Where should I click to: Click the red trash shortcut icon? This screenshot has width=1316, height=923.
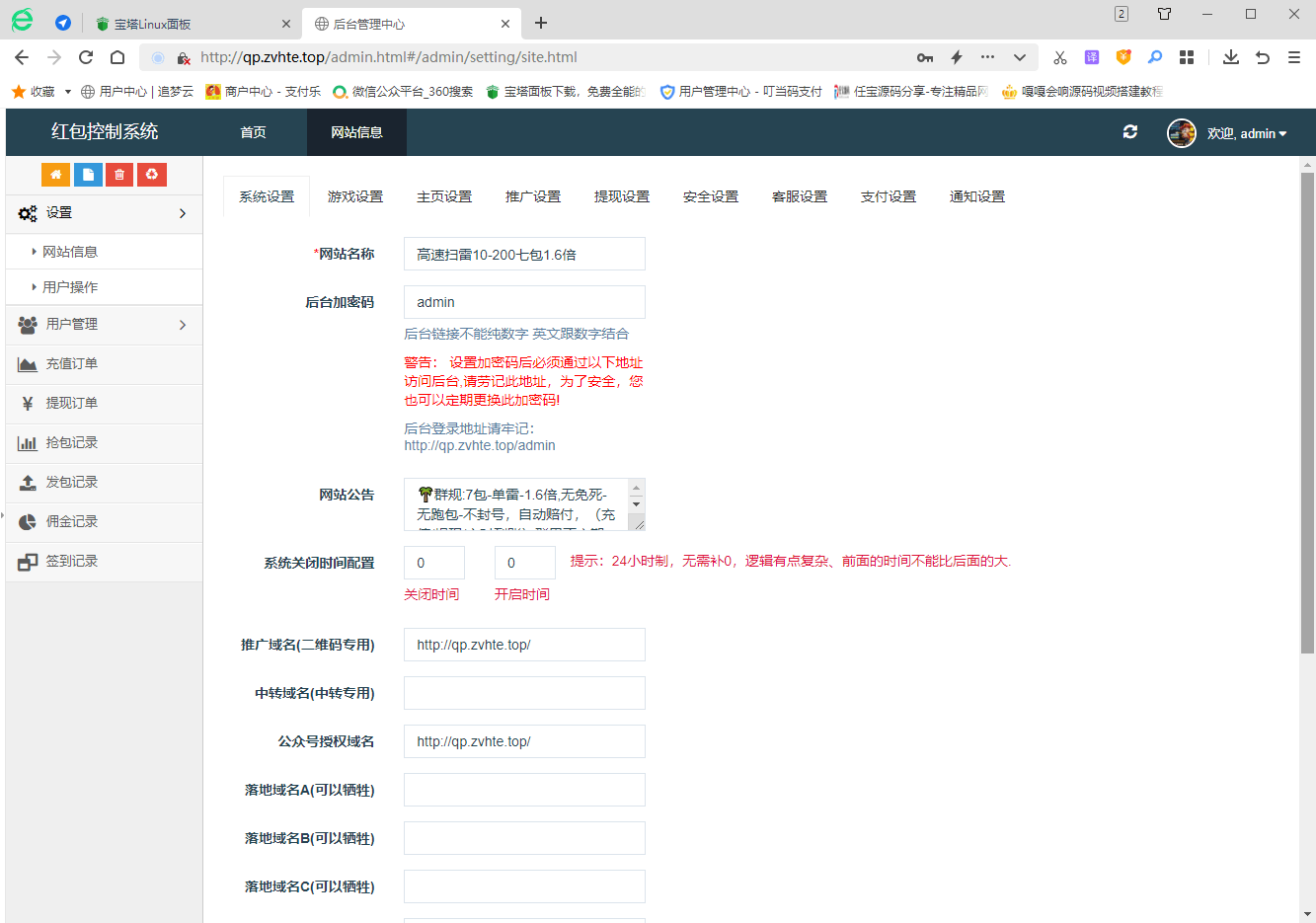(x=119, y=175)
